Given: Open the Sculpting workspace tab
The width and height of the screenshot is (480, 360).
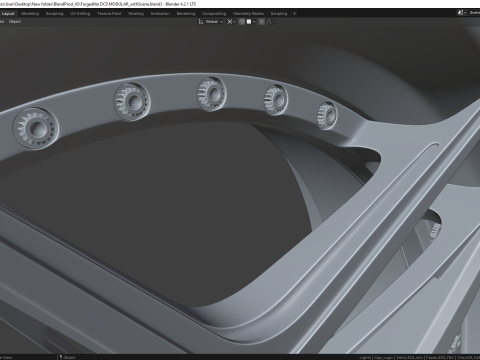Looking at the screenshot, I should [54, 14].
